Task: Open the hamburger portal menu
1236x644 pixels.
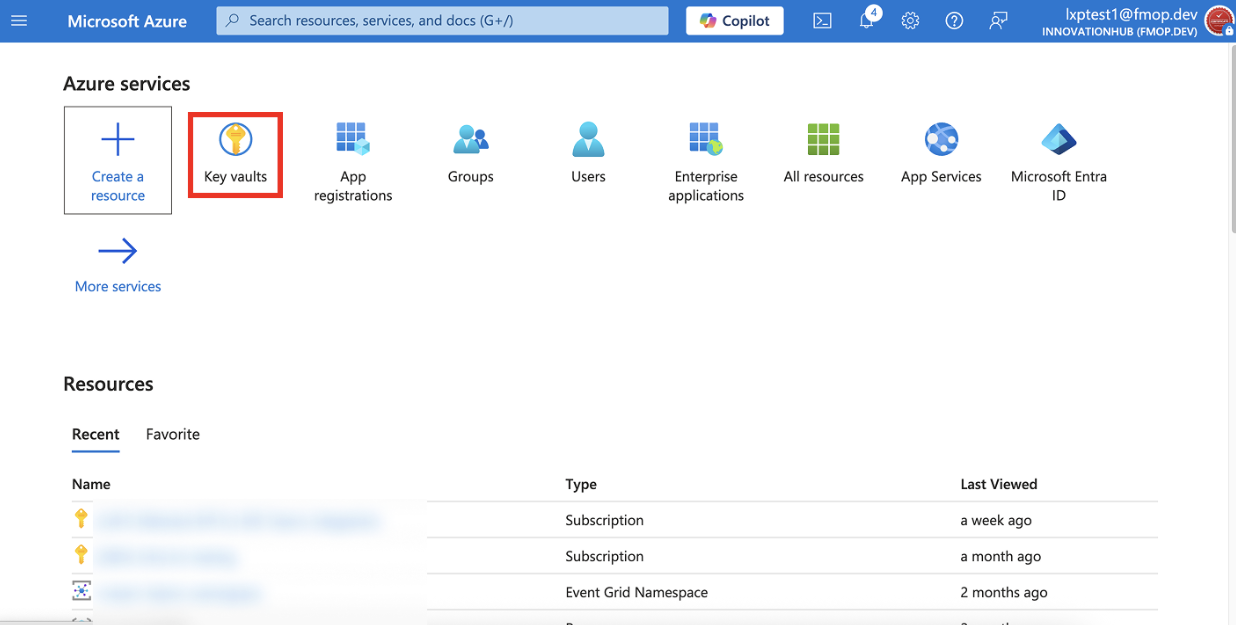Action: (19, 21)
